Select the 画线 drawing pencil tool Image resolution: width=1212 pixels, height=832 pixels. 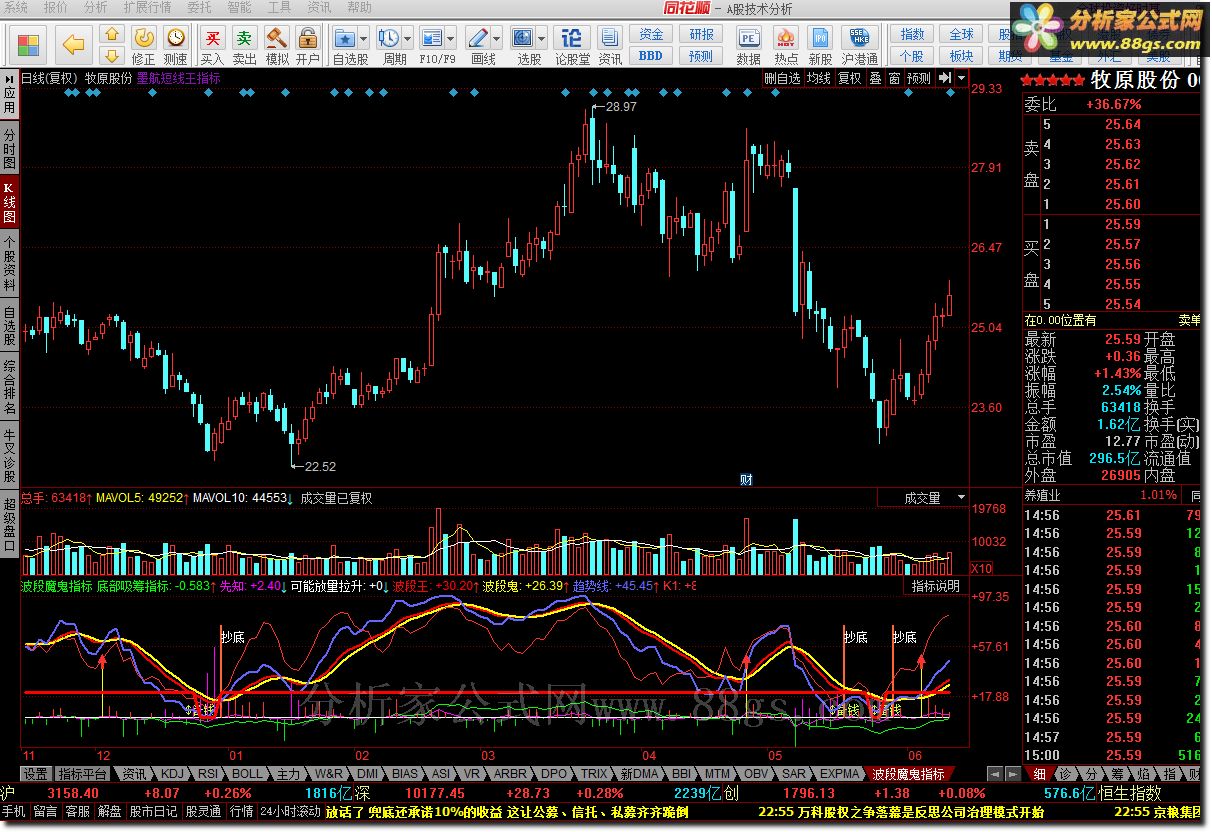[478, 38]
